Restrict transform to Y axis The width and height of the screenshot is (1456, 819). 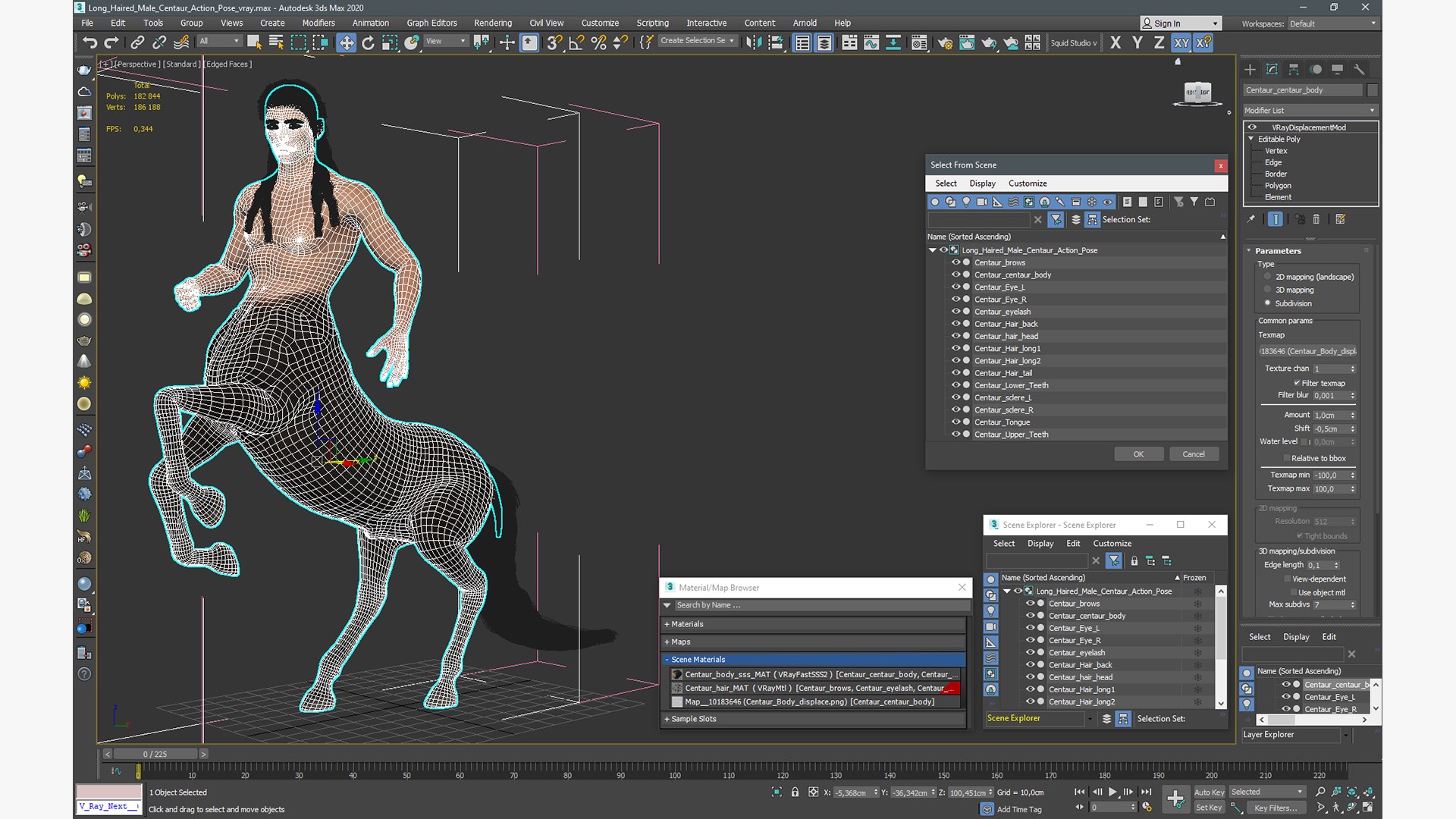1137,42
